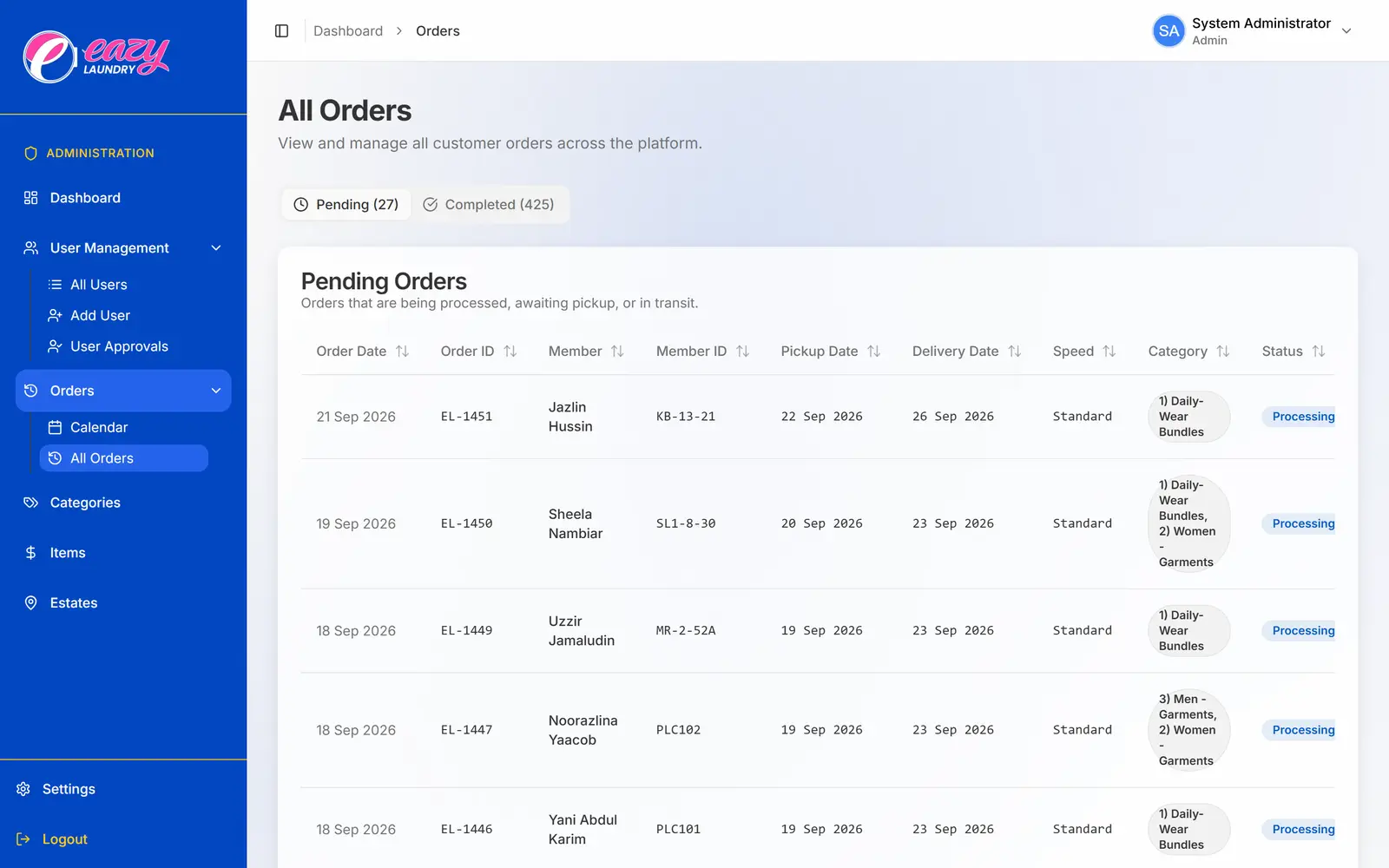The height and width of the screenshot is (868, 1389).
Task: Collapse the User Management chevron
Action: (x=216, y=248)
